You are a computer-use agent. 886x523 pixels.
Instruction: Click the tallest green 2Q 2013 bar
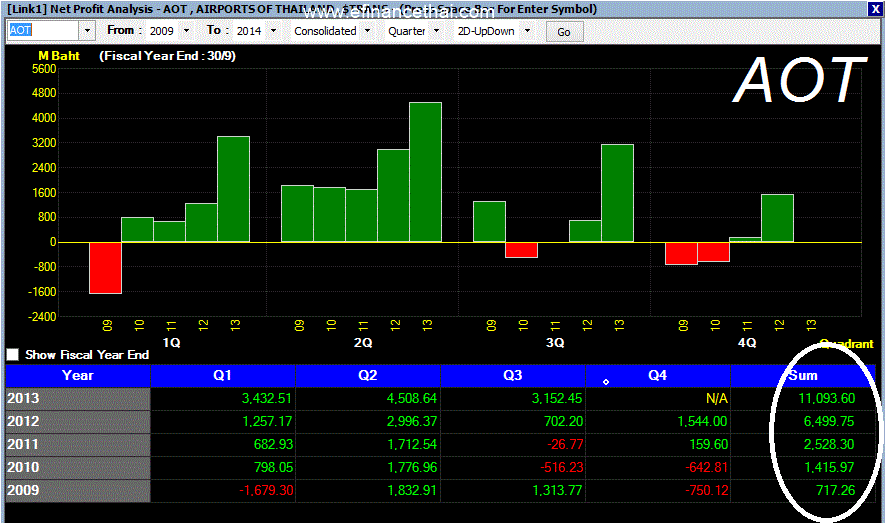(x=425, y=172)
